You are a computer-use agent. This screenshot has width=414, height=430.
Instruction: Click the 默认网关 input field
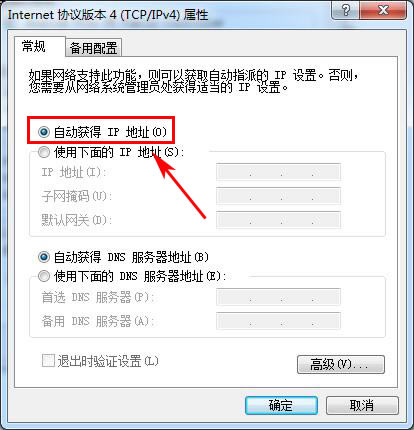coord(278,220)
